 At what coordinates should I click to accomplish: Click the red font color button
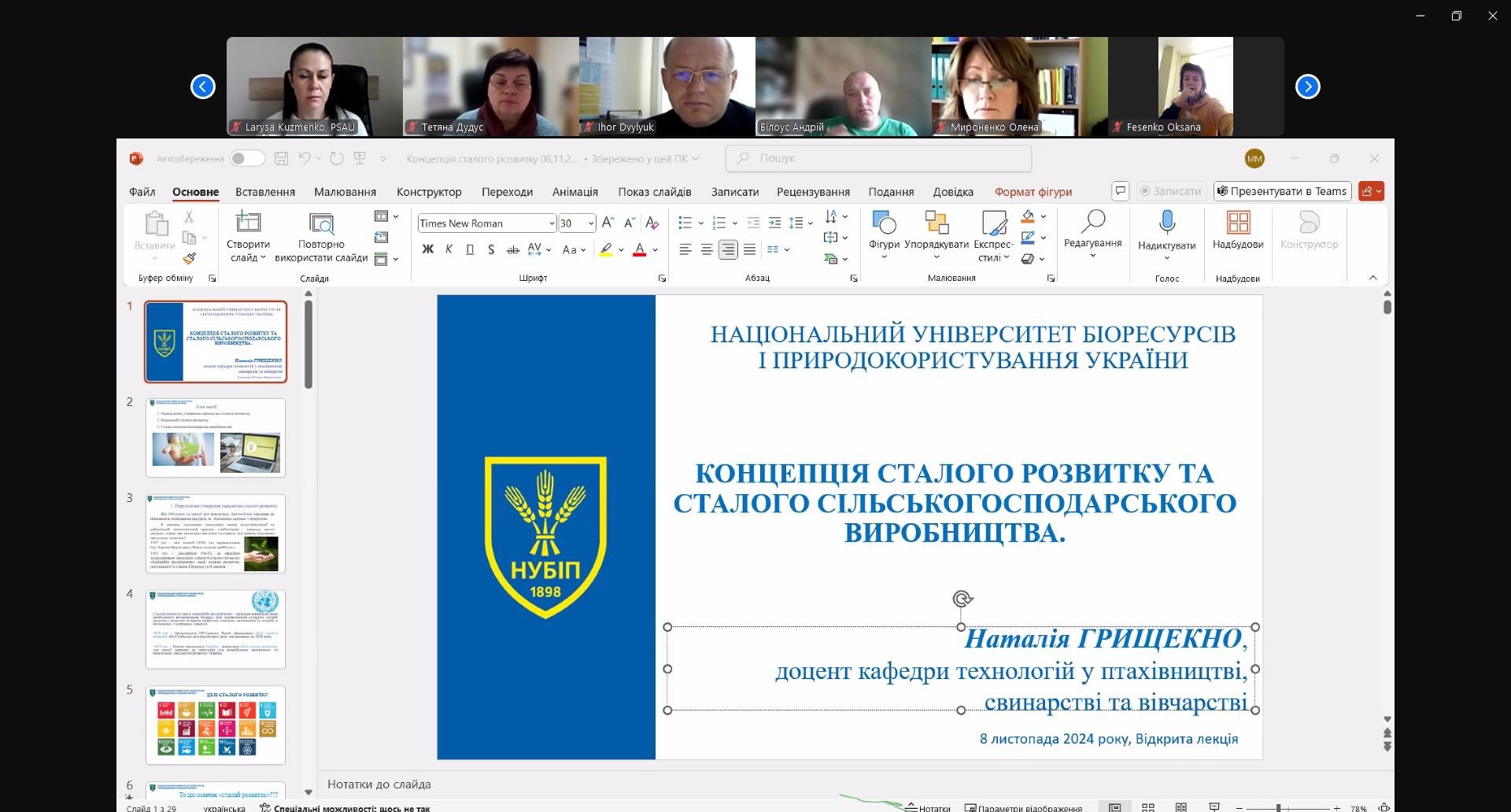640,249
